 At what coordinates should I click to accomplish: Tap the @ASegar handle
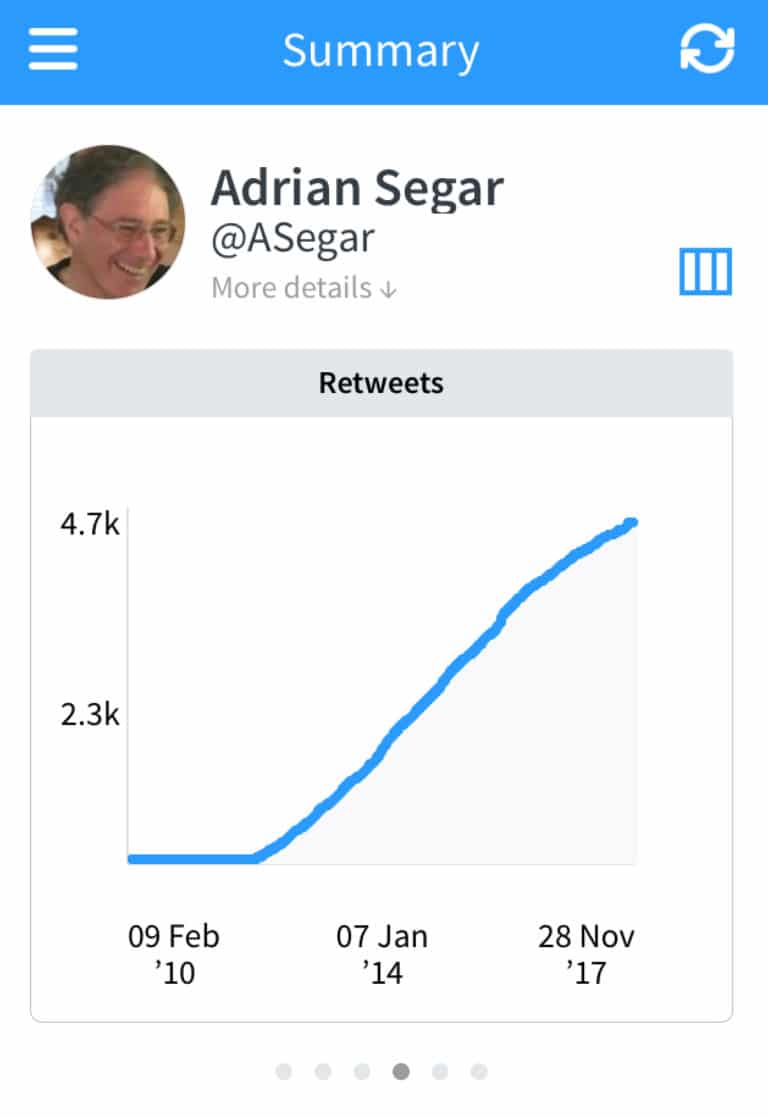pyautogui.click(x=292, y=239)
